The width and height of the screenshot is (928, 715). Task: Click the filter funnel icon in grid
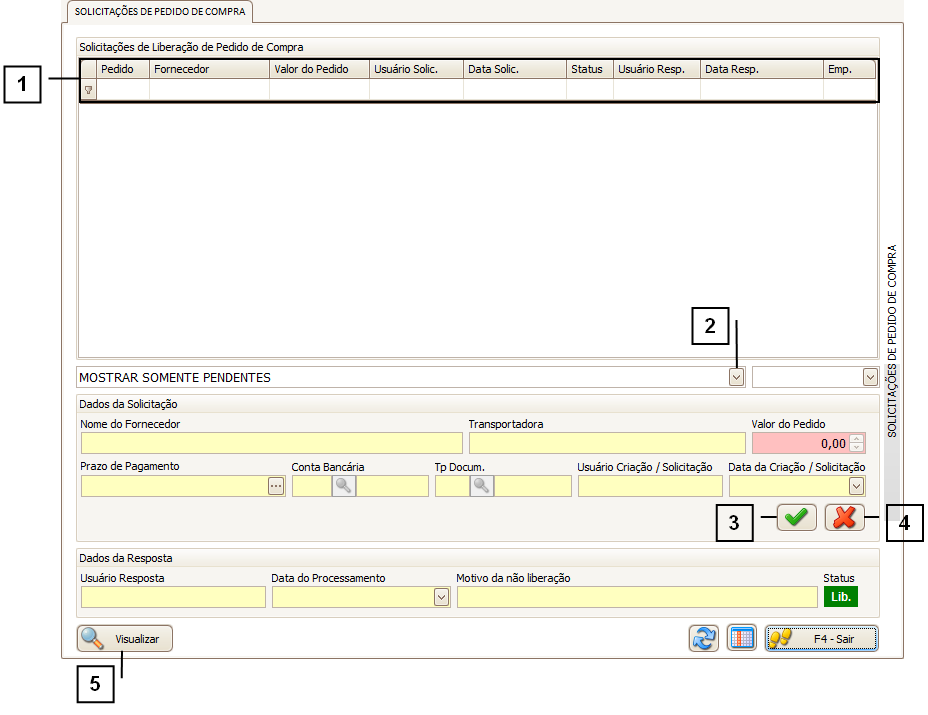(89, 90)
